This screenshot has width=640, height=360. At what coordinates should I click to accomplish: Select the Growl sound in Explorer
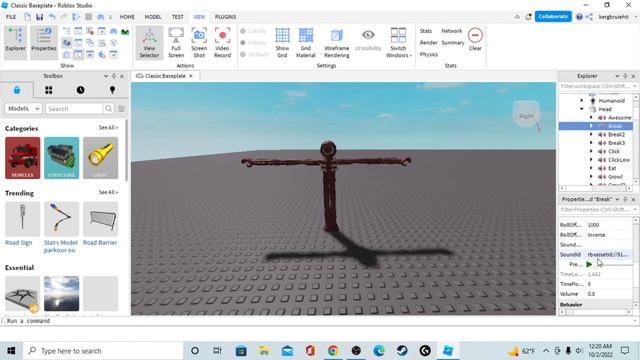click(615, 176)
